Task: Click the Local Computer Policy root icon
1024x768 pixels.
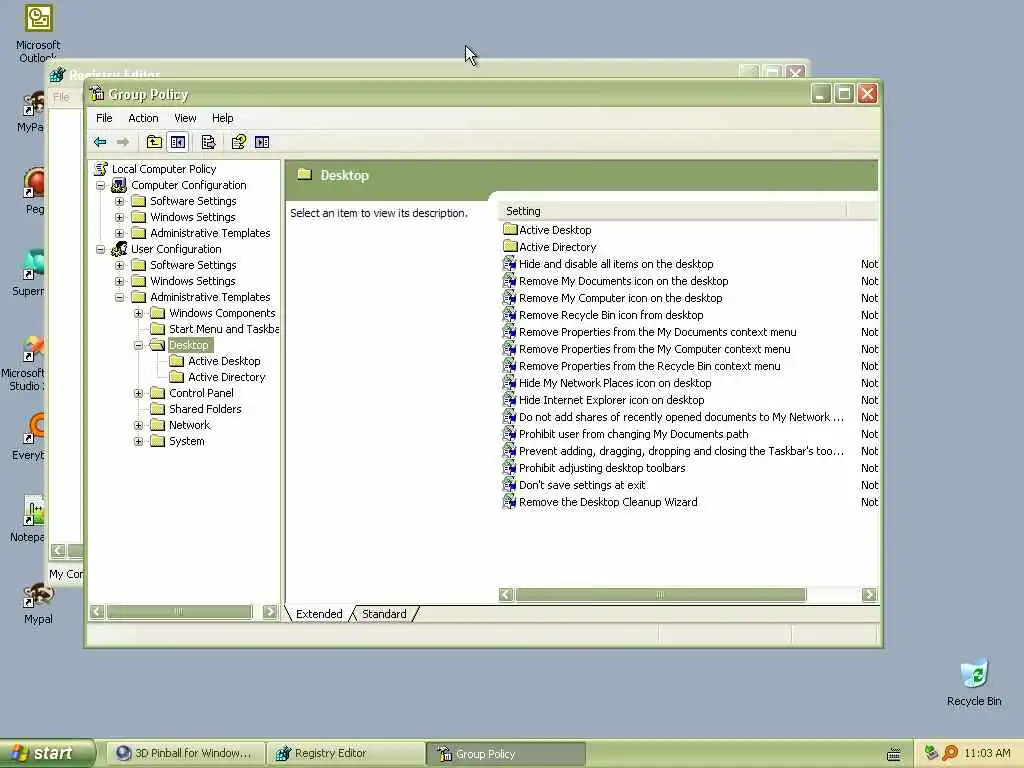Action: (101, 168)
